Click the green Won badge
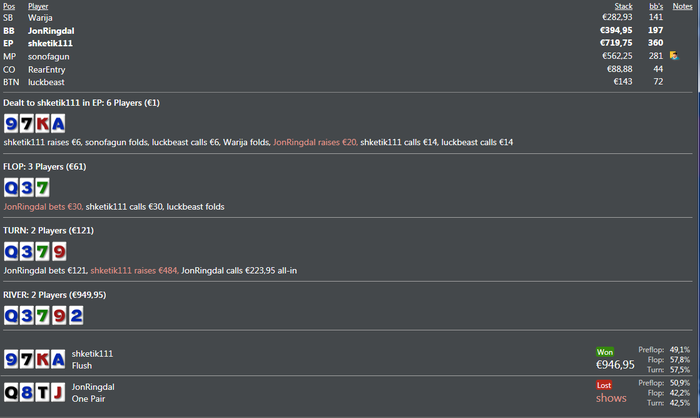The height and width of the screenshot is (418, 700). pyautogui.click(x=605, y=352)
